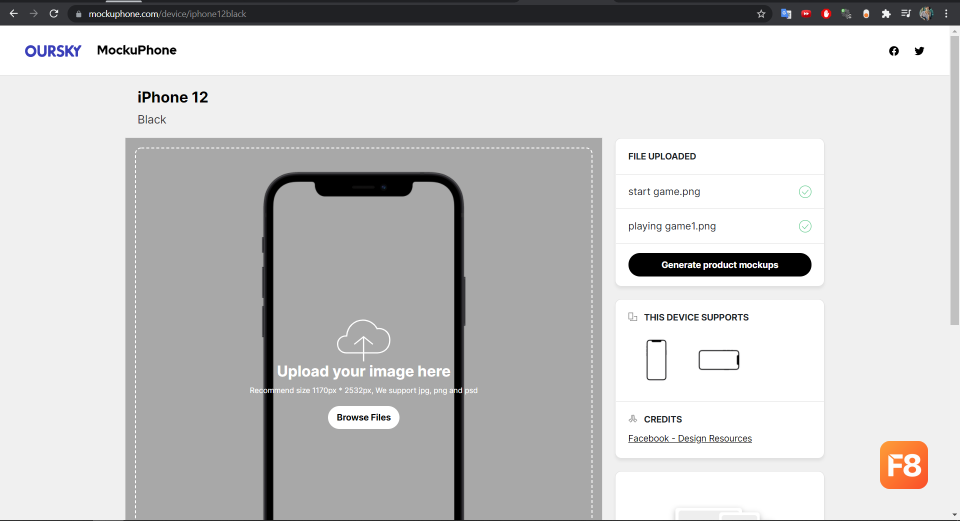Click the icon beside CREDITS

pos(632,419)
